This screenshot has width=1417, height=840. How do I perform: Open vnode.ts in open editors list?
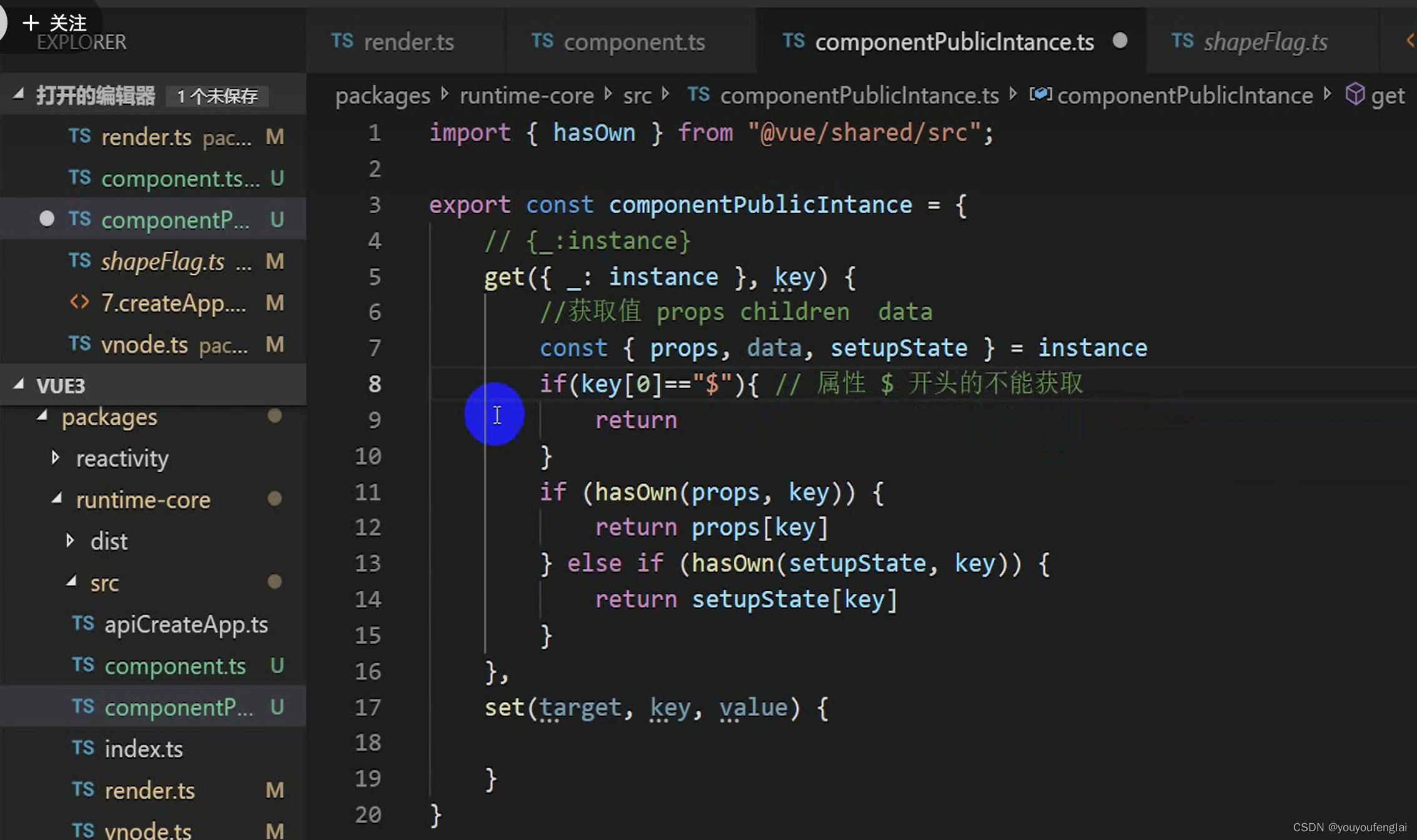153,344
